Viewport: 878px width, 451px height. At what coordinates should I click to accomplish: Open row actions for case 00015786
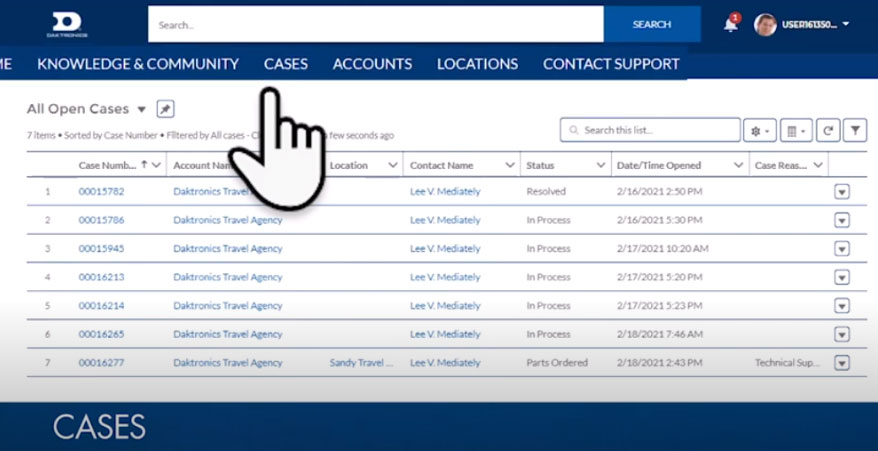842,221
